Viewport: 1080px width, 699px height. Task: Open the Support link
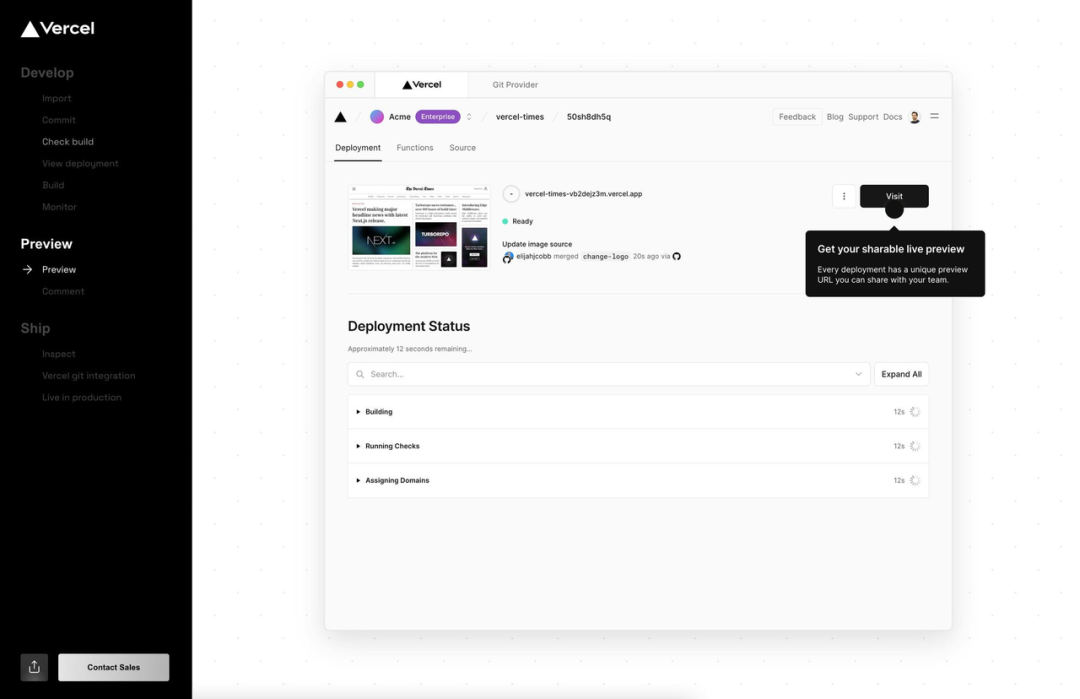pos(863,117)
